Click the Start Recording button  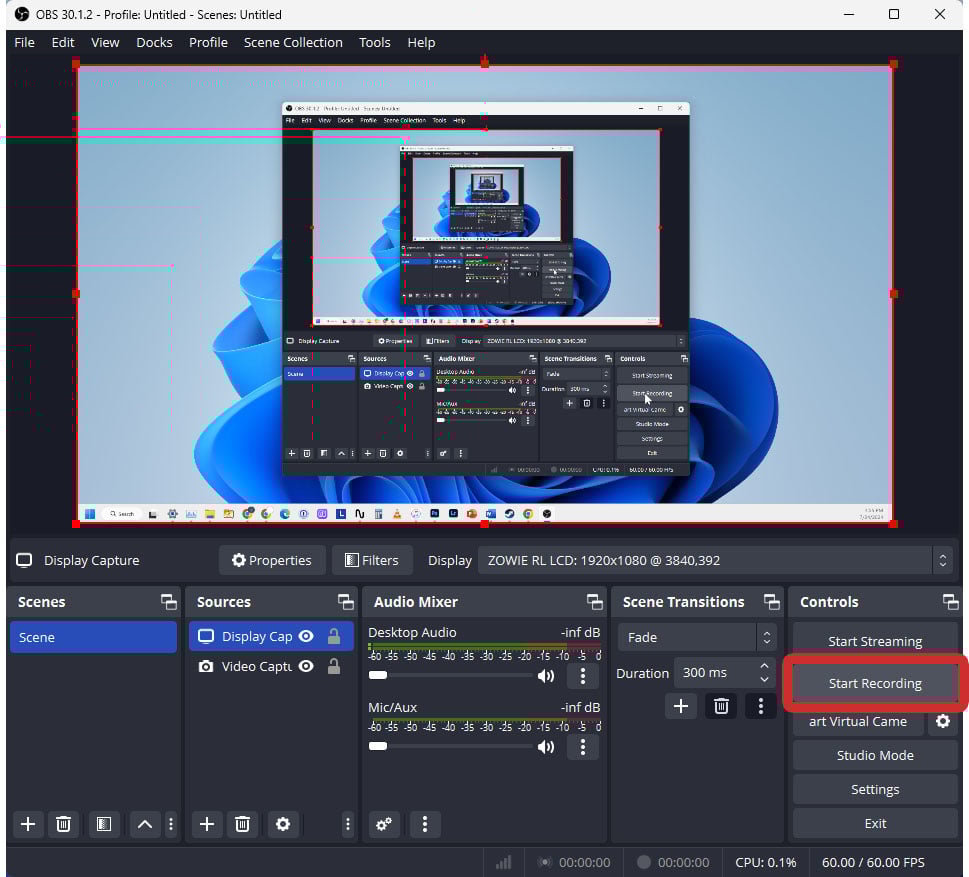(x=874, y=683)
